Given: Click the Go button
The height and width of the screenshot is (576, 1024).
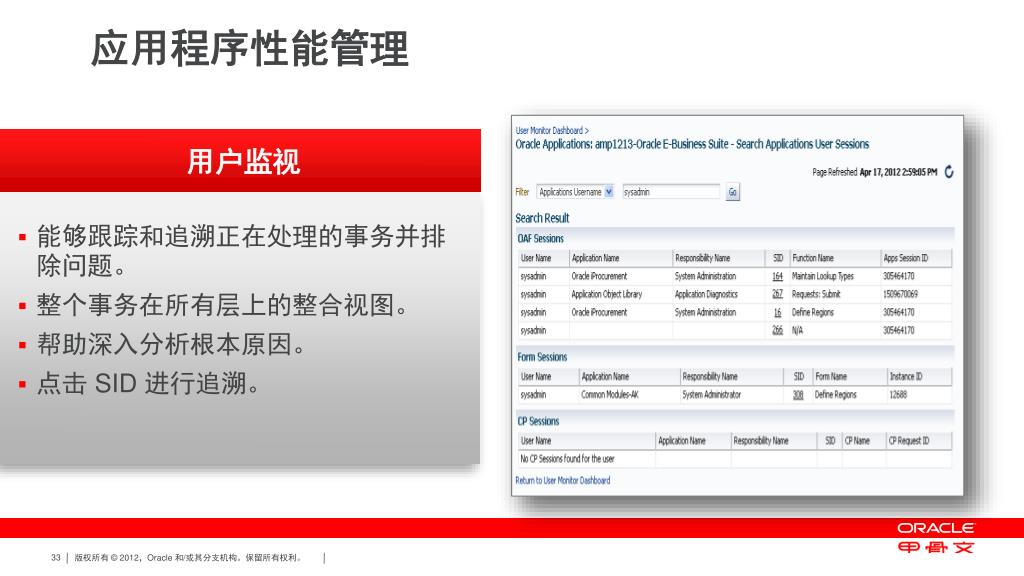Looking at the screenshot, I should click(733, 192).
